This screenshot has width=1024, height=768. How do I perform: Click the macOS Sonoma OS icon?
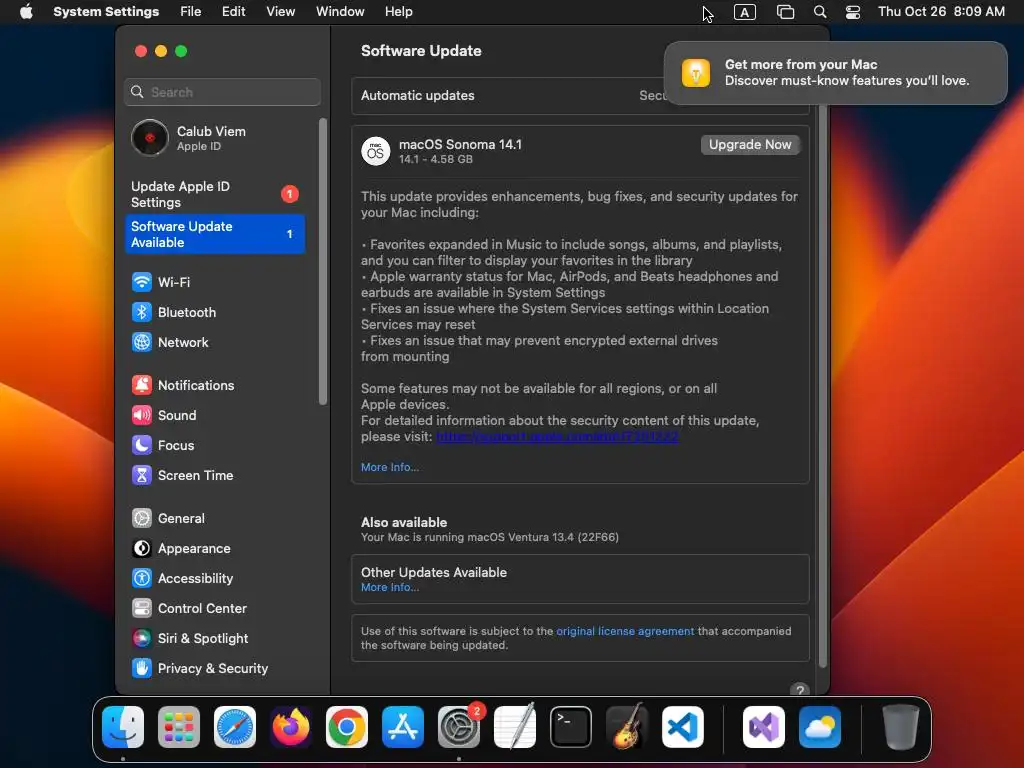click(376, 152)
